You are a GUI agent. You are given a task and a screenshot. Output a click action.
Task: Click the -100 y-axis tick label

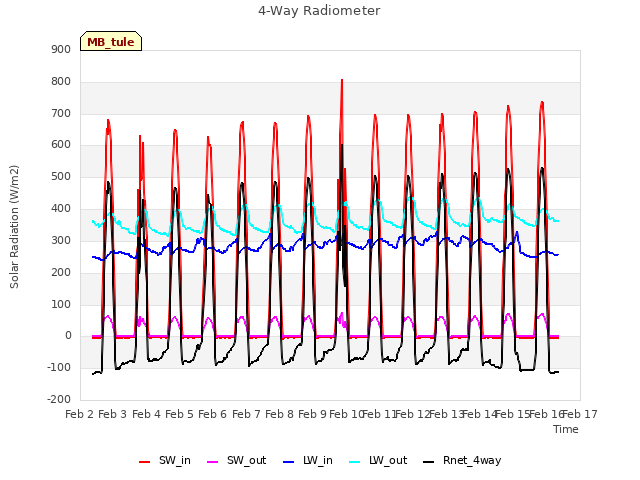pos(59,368)
